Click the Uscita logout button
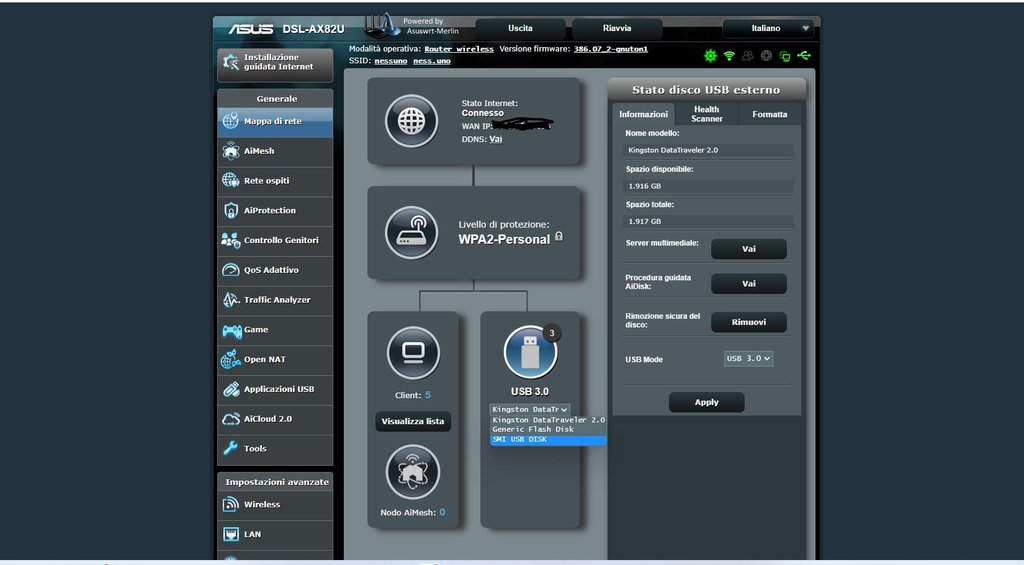Viewport: 1024px width, 565px height. pos(520,29)
